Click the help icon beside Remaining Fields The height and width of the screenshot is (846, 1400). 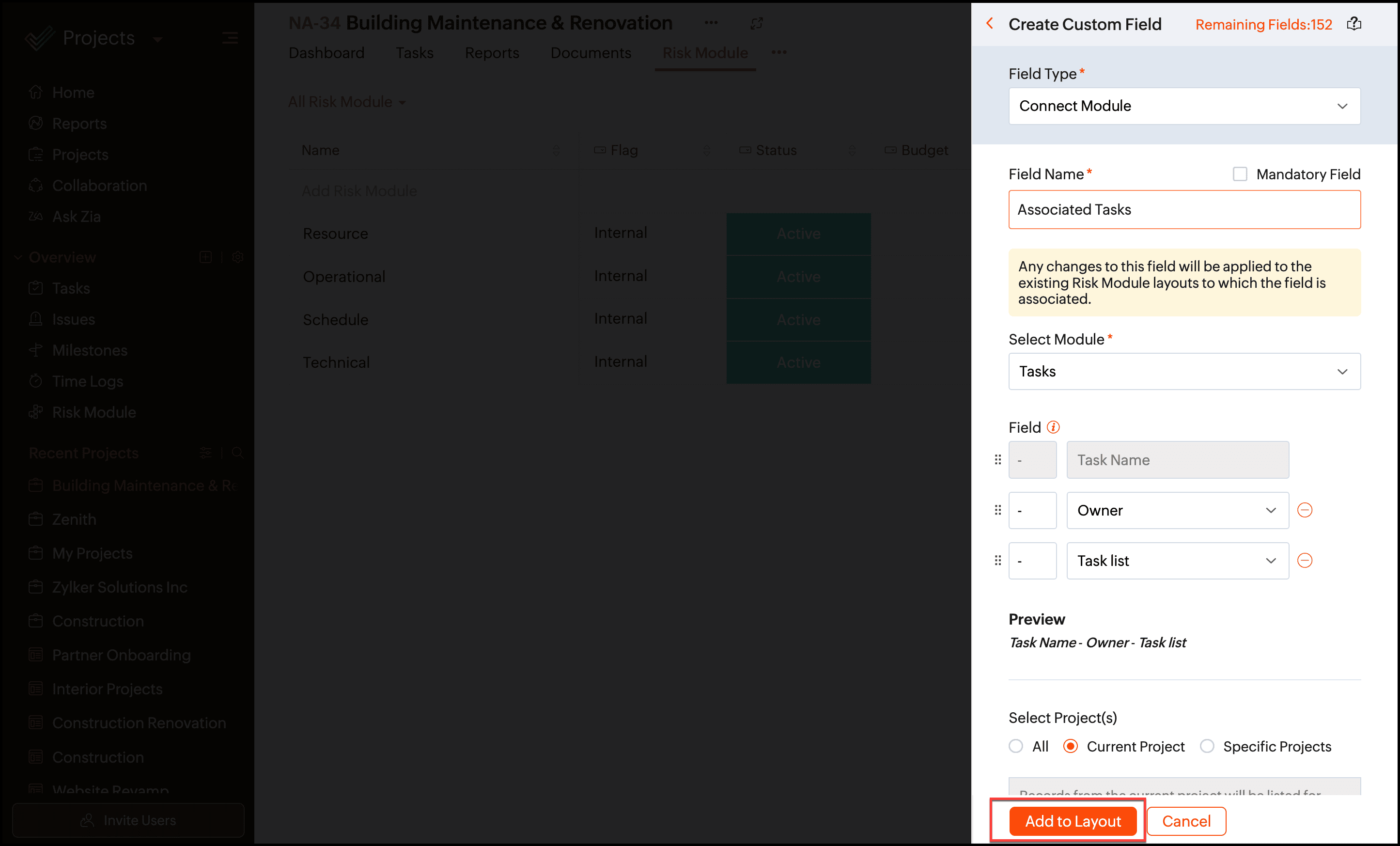click(1354, 24)
